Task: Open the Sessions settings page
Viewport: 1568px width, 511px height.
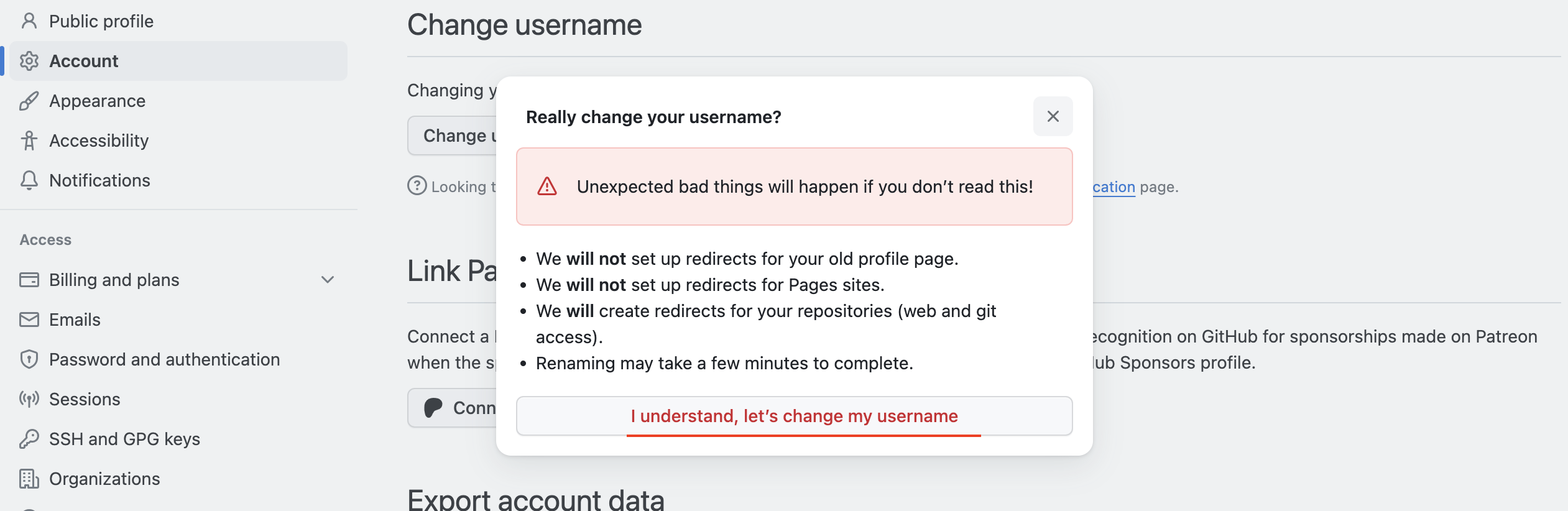Action: pyautogui.click(x=85, y=399)
